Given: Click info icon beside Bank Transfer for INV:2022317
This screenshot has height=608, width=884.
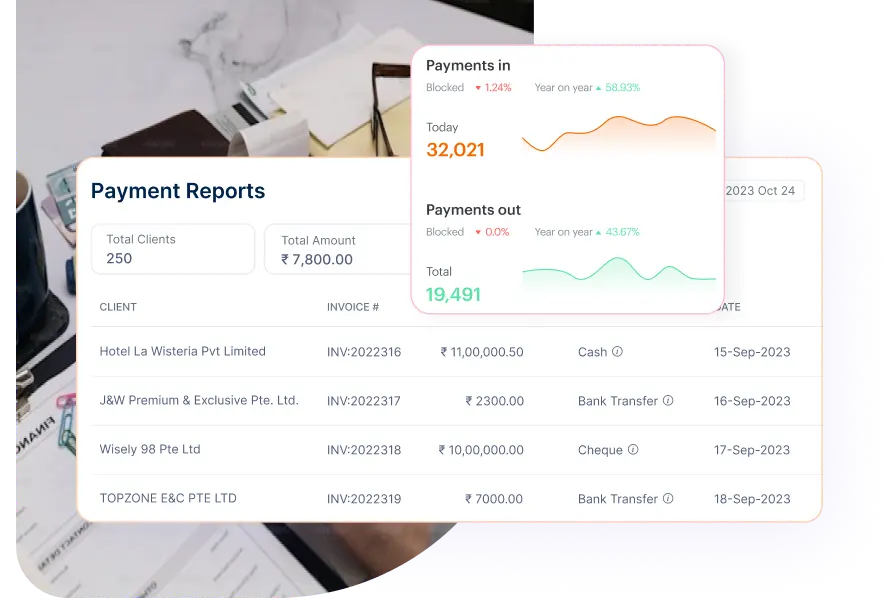Looking at the screenshot, I should click(668, 400).
